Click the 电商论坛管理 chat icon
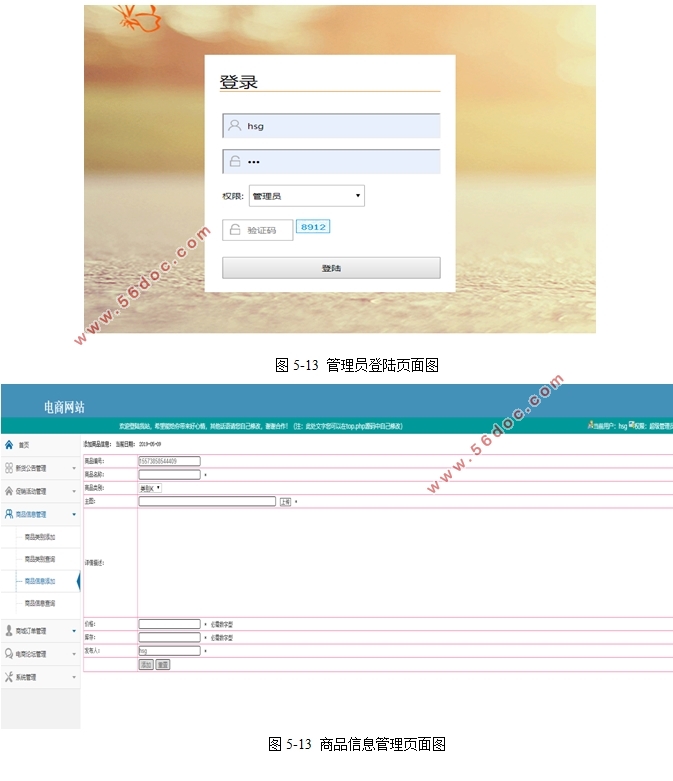 point(9,654)
